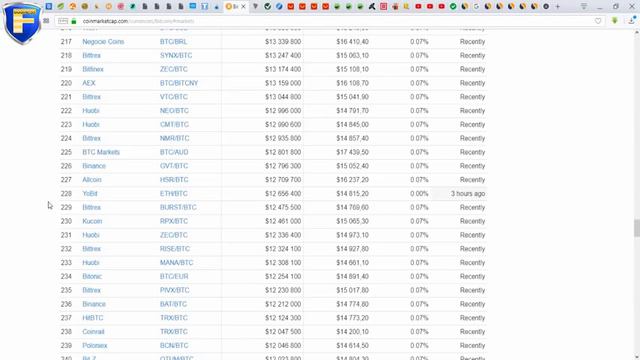The image size is (640, 360).
Task: Select the rank number 230 cell
Action: (66, 221)
